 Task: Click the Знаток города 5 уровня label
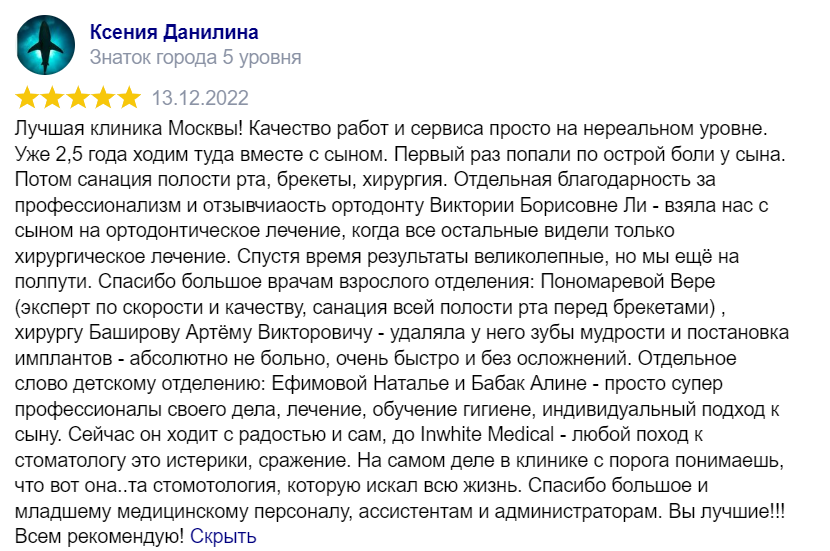click(x=195, y=58)
